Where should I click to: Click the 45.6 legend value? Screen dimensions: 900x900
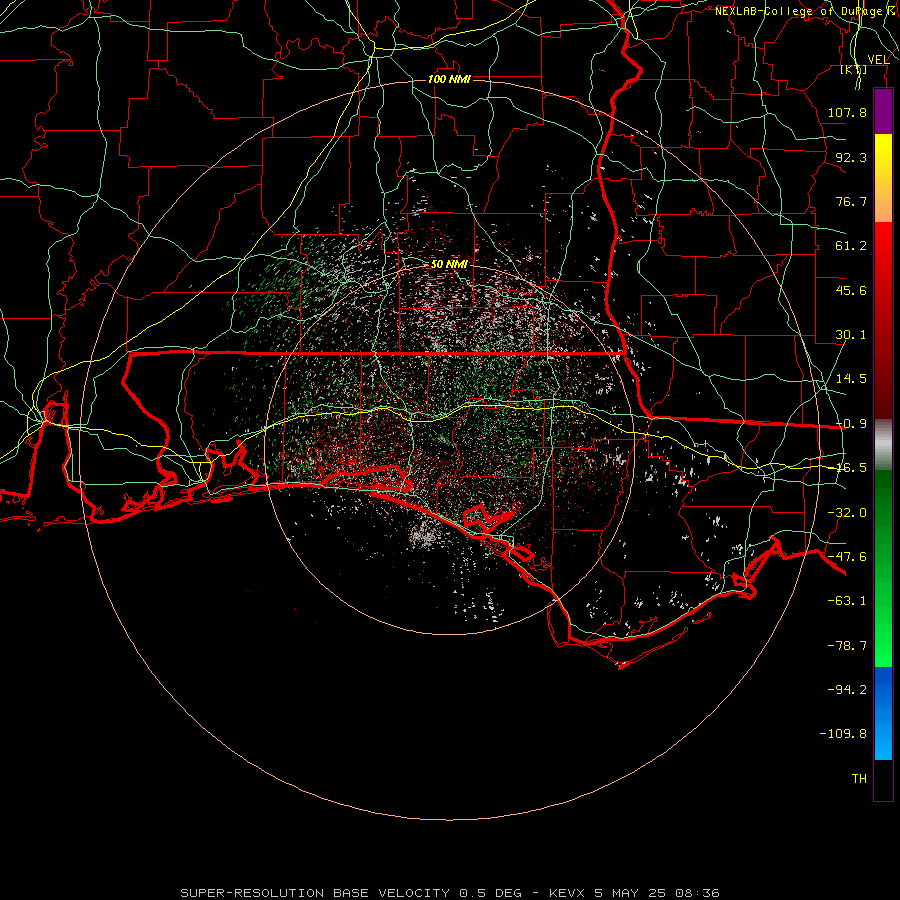click(x=851, y=290)
